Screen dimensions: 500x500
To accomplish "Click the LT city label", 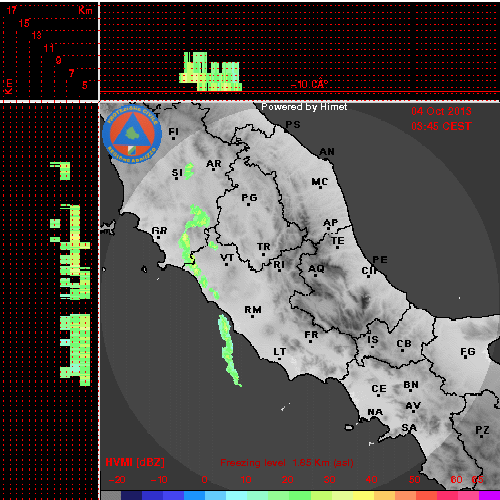I will [280, 352].
